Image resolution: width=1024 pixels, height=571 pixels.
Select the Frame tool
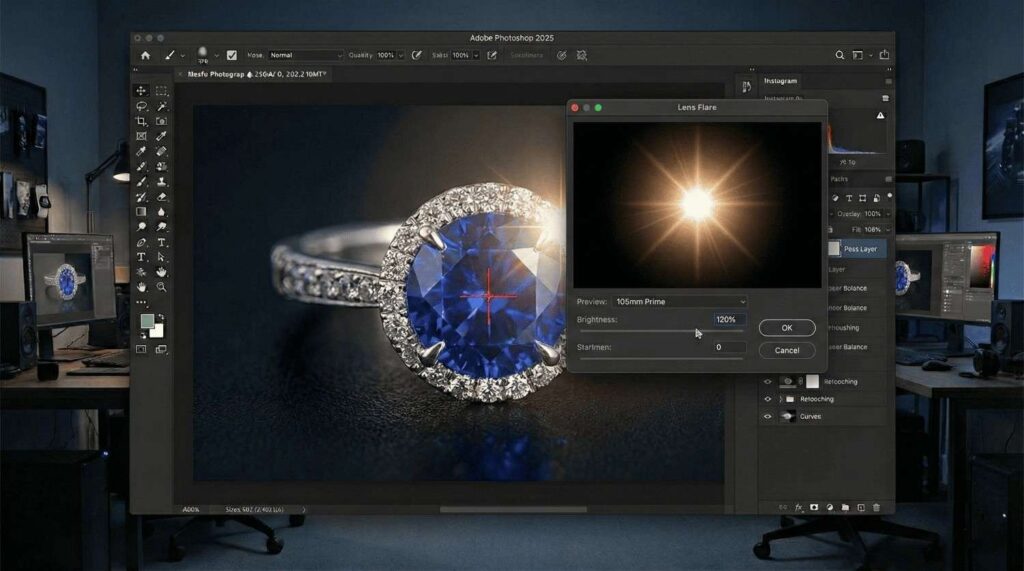141,136
